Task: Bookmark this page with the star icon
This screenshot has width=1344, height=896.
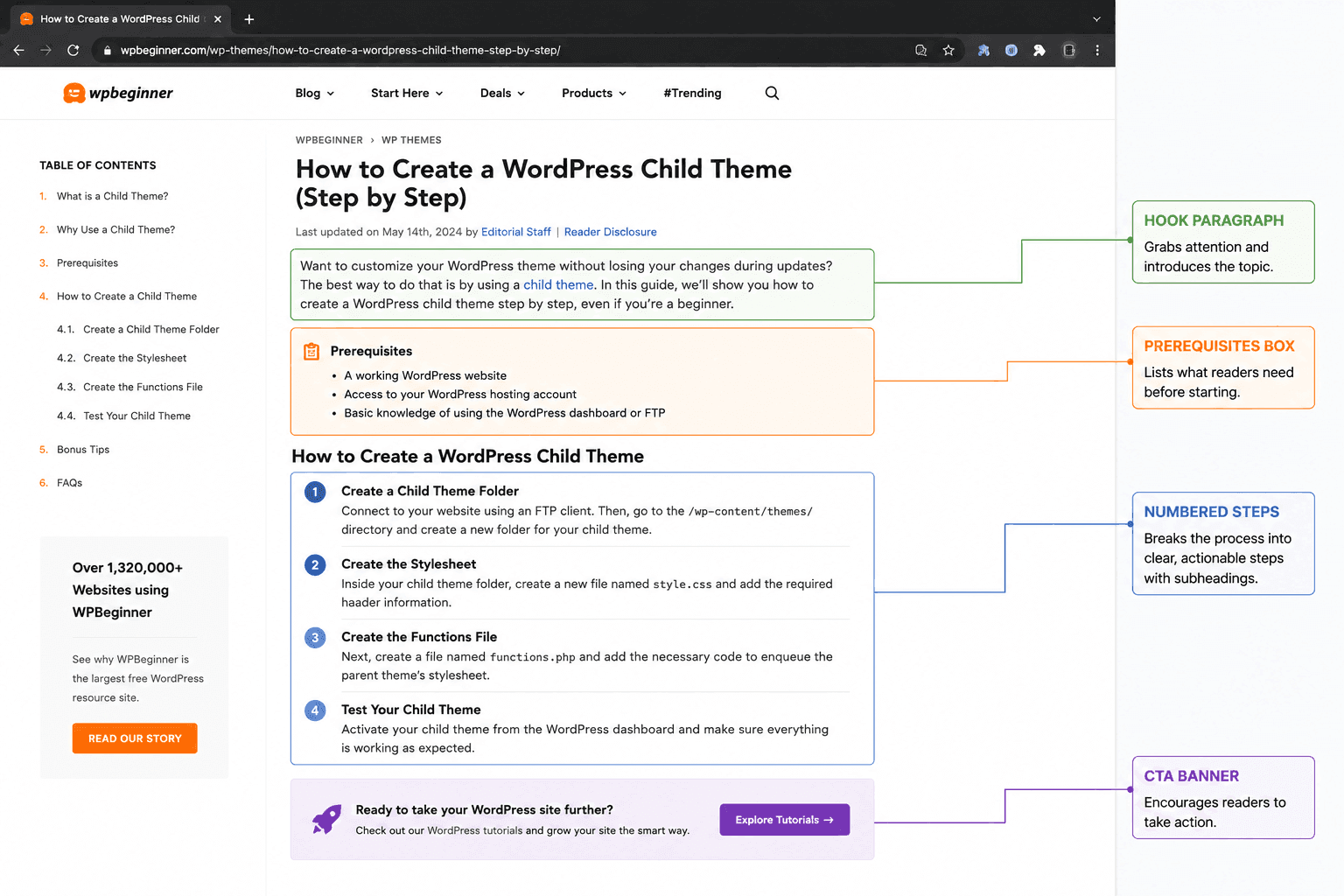Action: point(948,50)
